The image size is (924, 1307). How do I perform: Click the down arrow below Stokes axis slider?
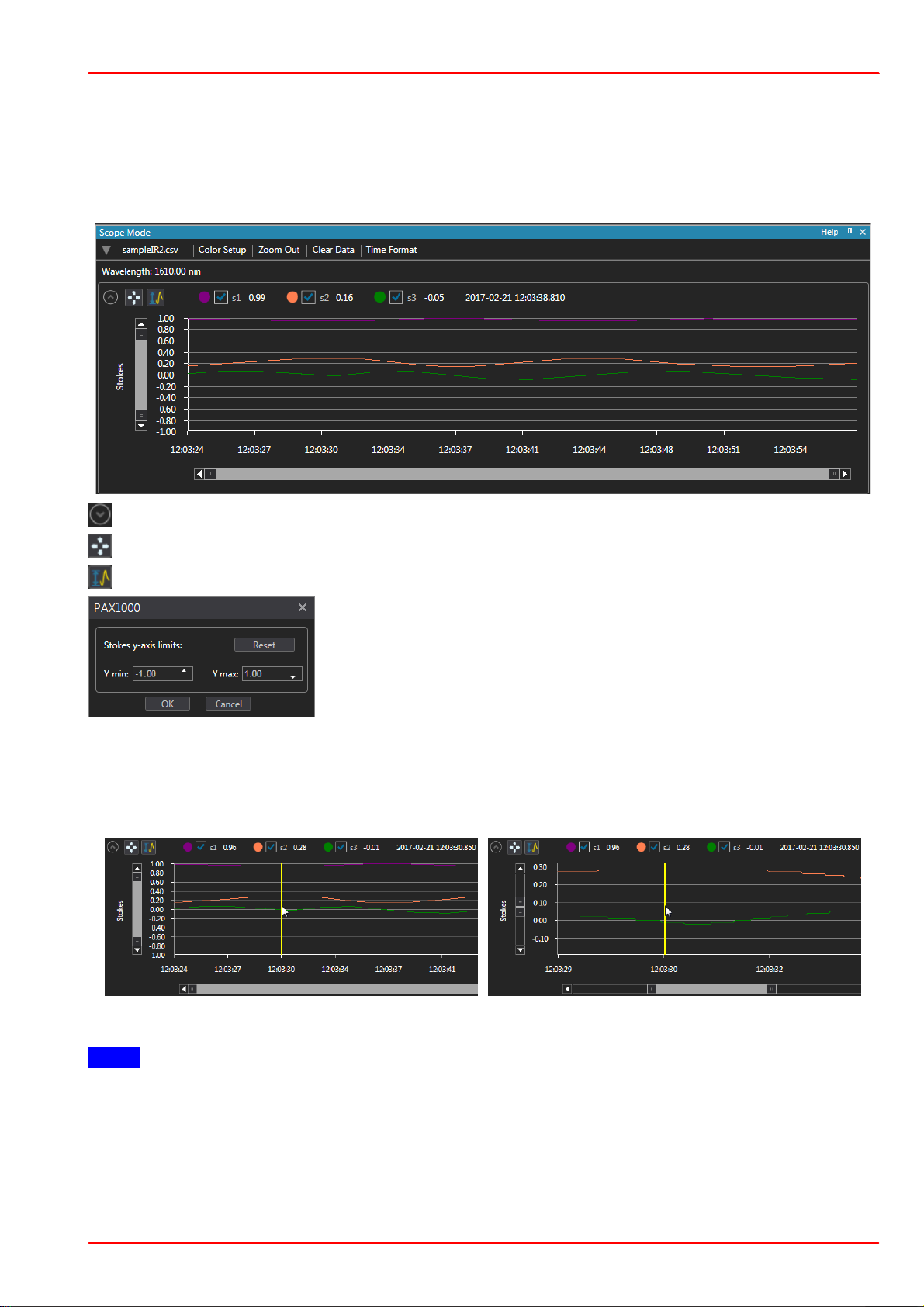click(141, 425)
